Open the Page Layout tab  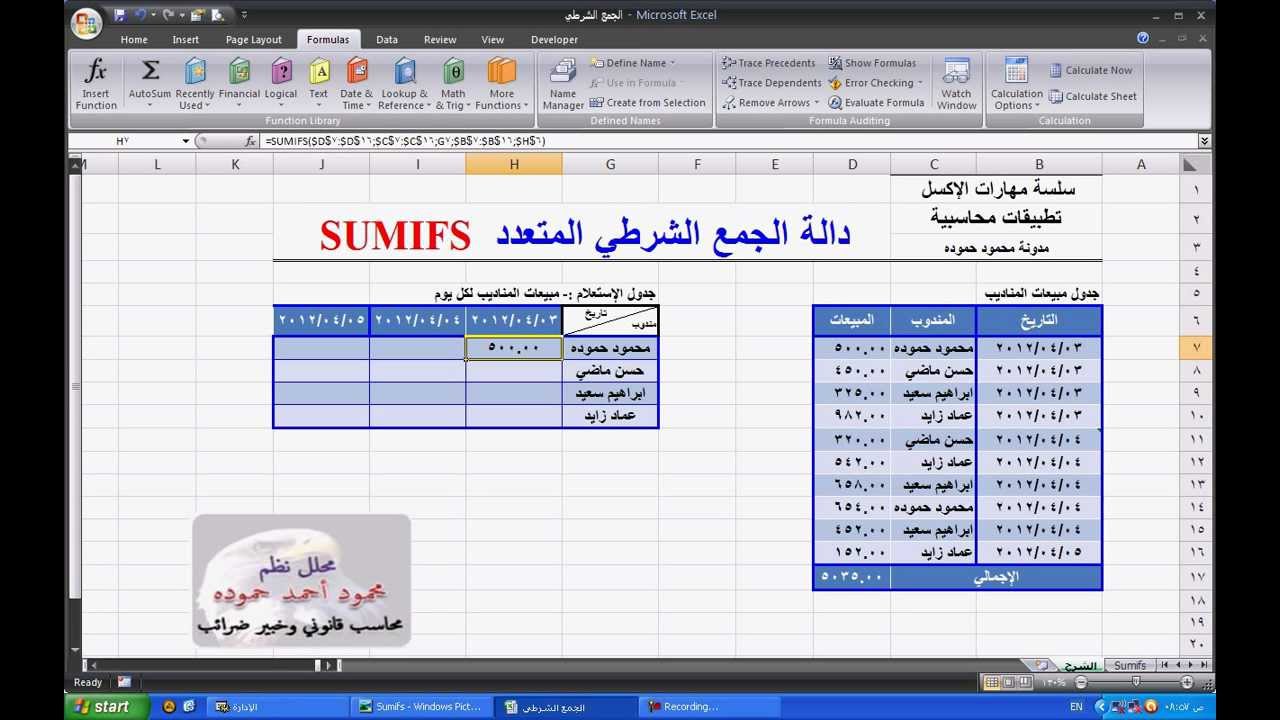point(254,40)
